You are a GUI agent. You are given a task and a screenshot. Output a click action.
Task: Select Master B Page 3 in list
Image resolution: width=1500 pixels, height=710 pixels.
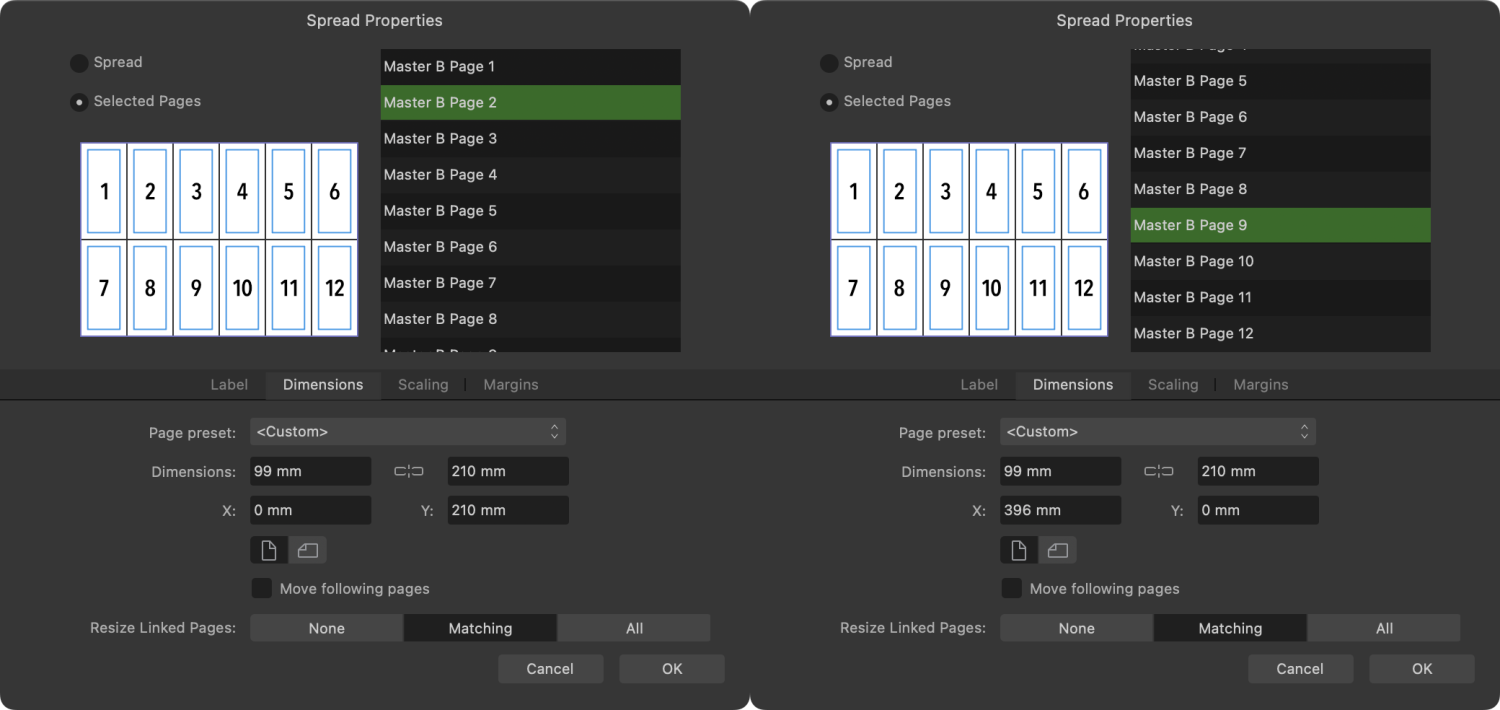pos(530,139)
